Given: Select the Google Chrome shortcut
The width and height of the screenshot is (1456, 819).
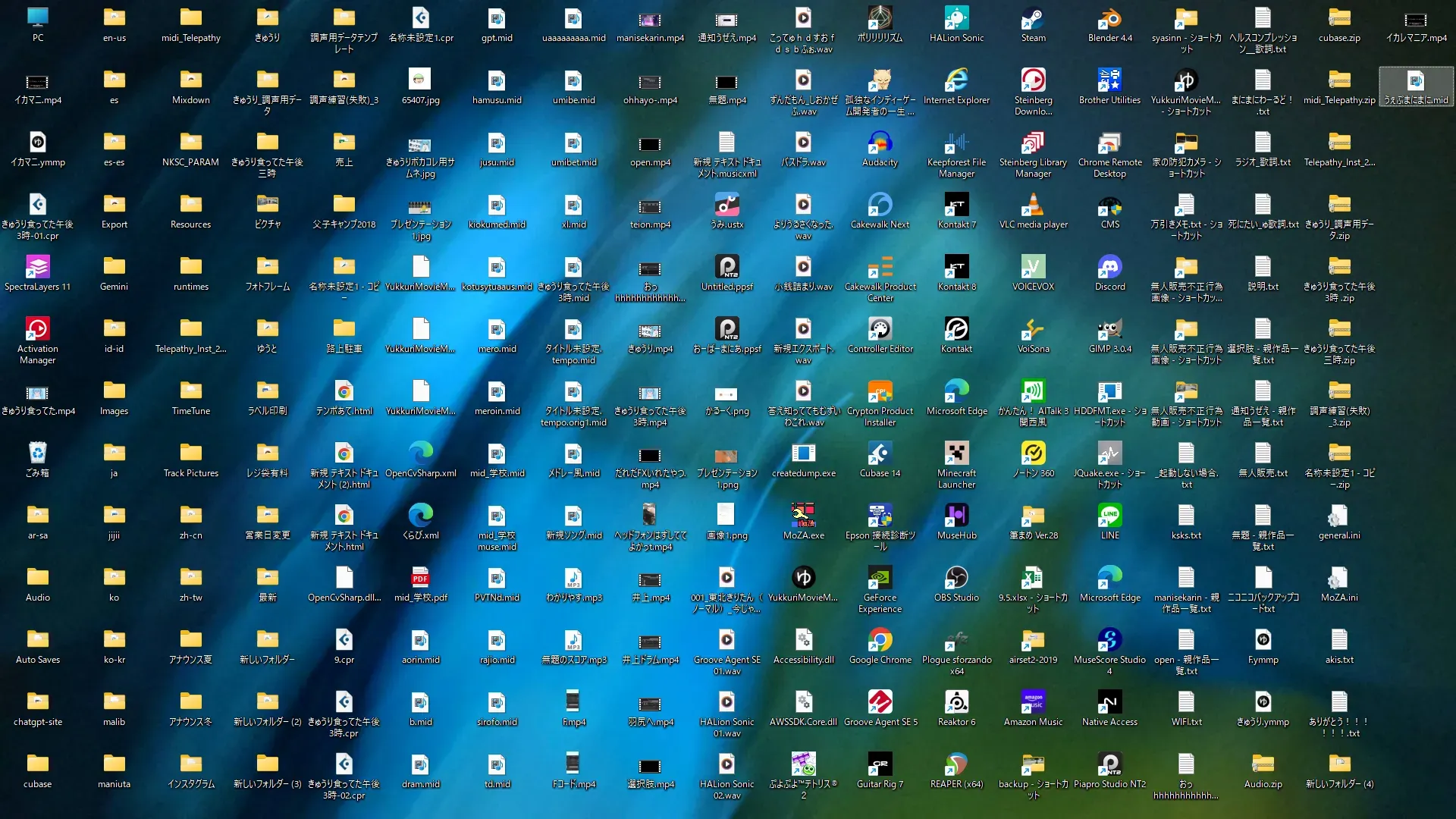Looking at the screenshot, I should click(880, 640).
